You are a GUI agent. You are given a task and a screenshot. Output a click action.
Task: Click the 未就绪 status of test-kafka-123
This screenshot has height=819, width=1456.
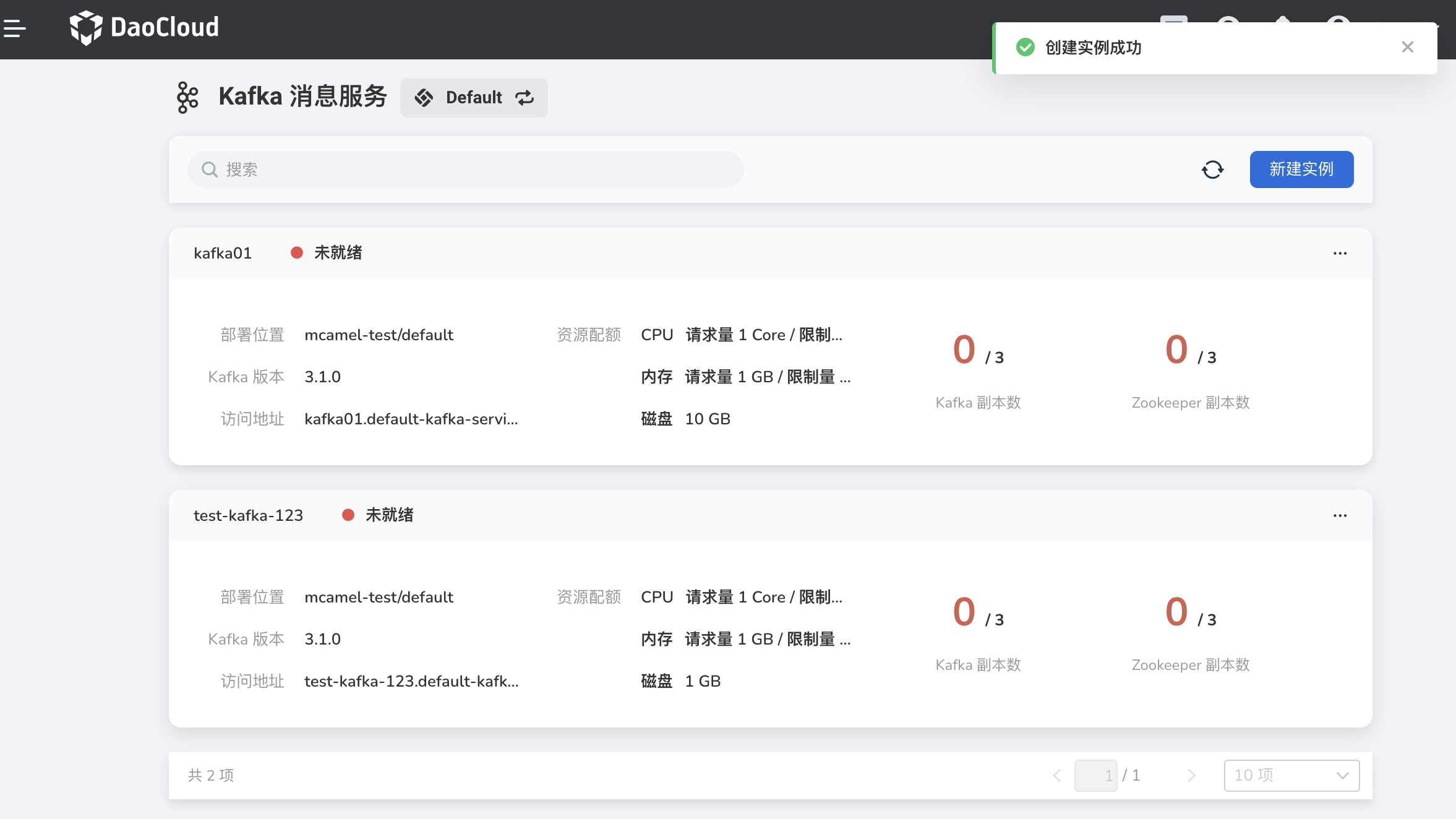tap(390, 515)
